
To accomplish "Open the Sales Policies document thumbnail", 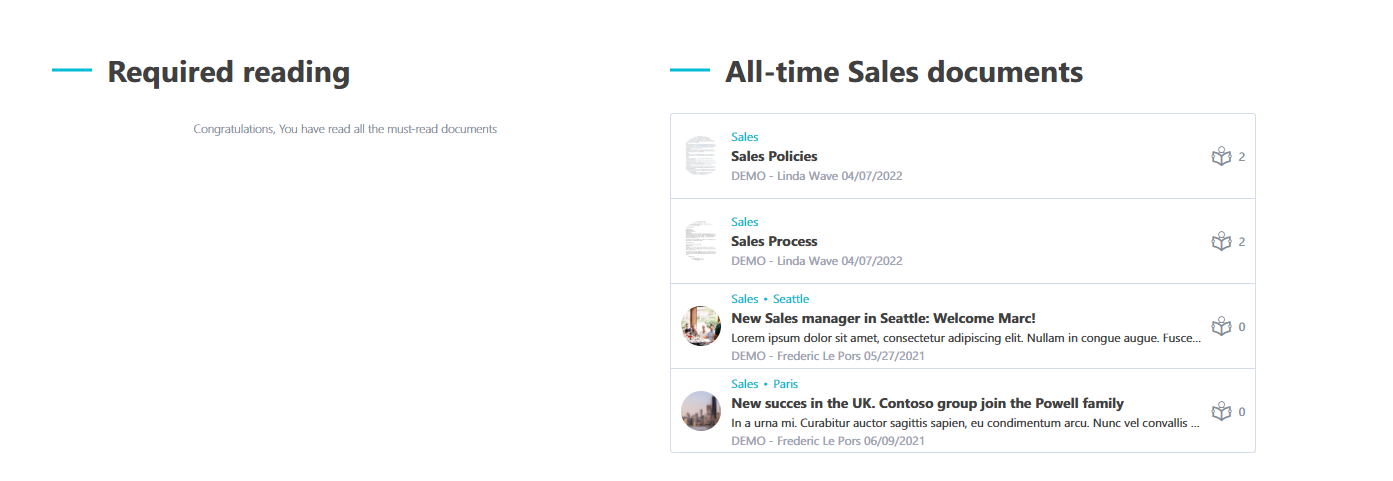I will (x=701, y=157).
